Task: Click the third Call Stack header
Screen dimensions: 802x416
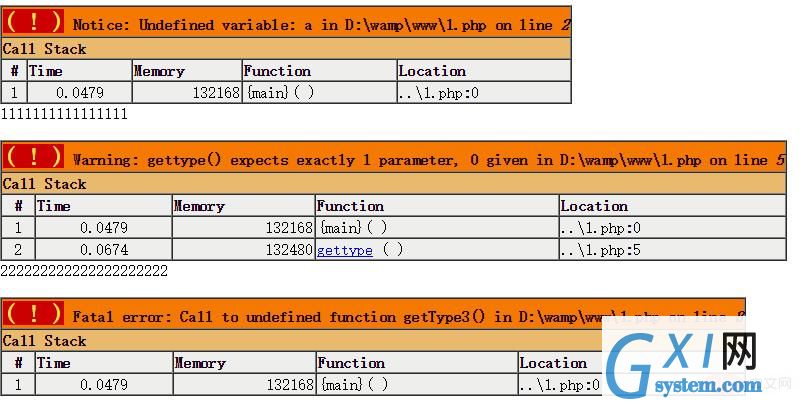Action: (x=44, y=341)
